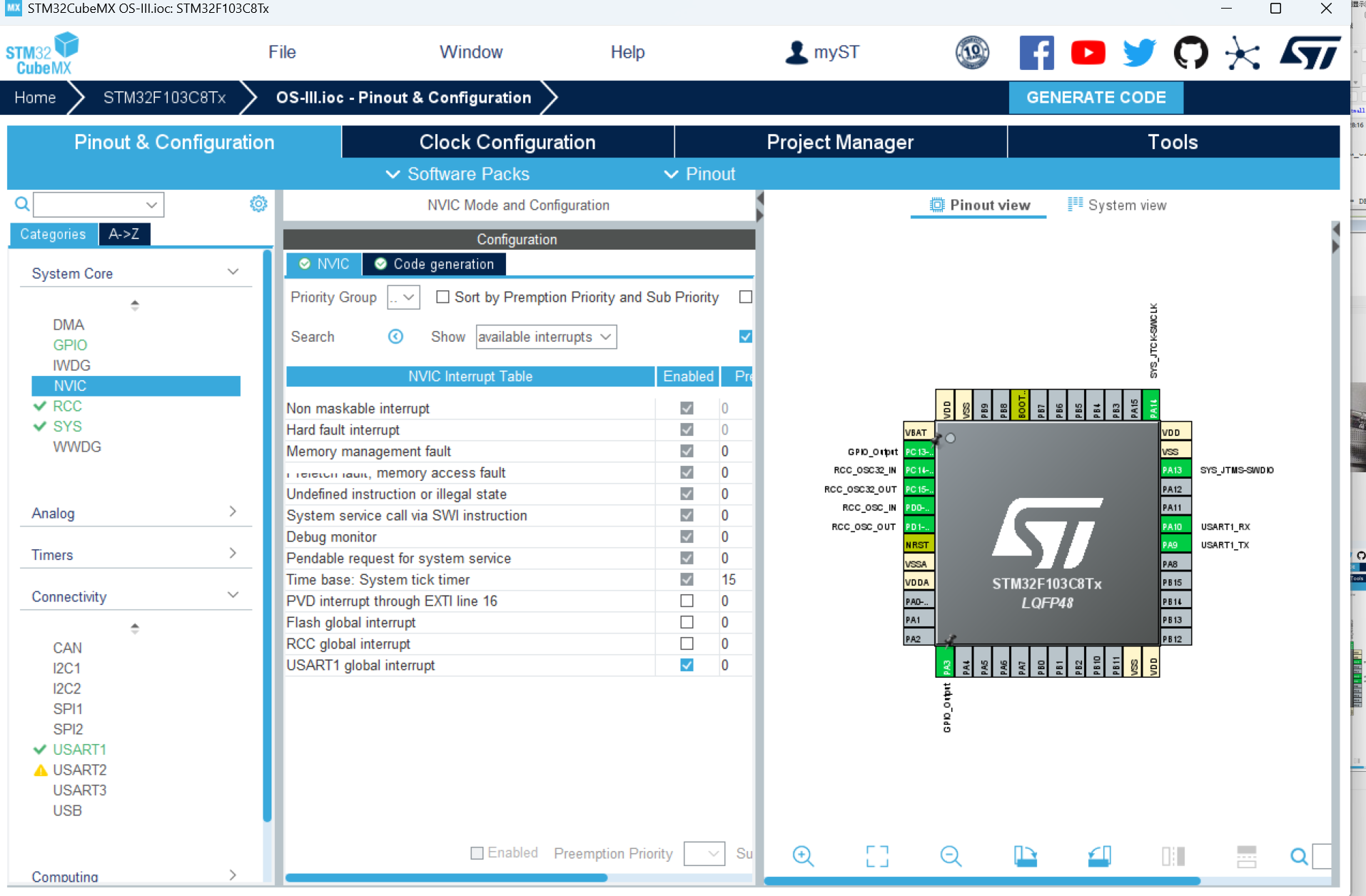
Task: Click the PA13 pin on the chip
Action: pyautogui.click(x=1175, y=470)
